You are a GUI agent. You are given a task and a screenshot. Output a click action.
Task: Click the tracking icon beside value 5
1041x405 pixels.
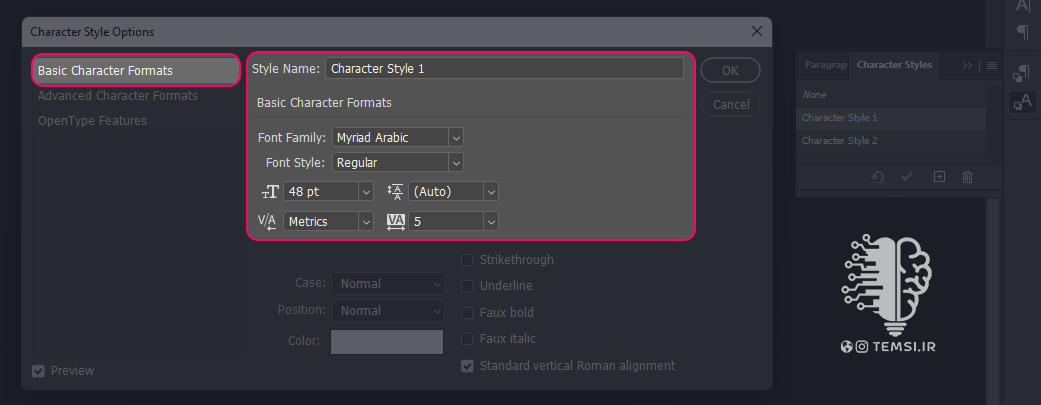396,221
